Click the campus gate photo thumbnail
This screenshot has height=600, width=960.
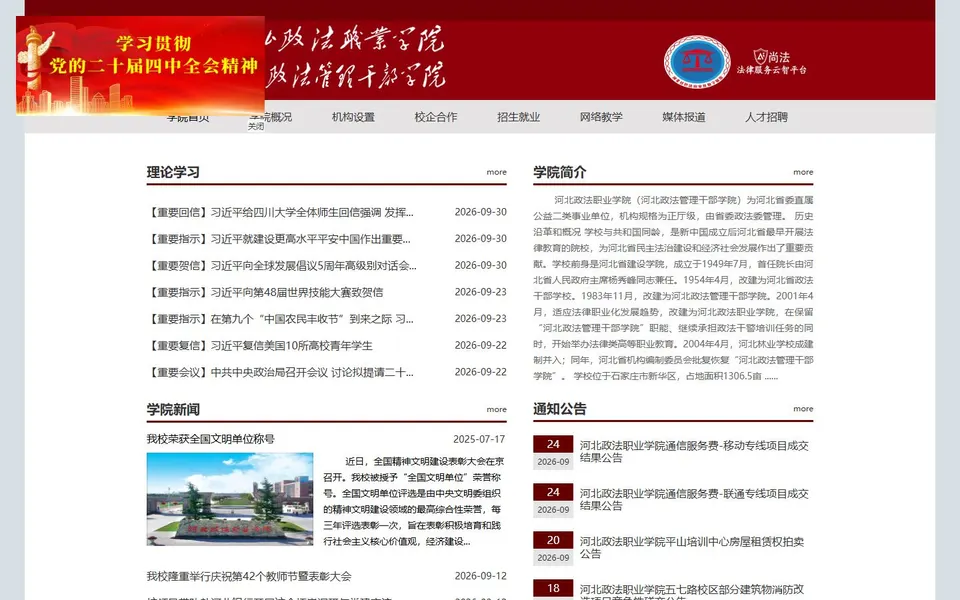point(230,499)
